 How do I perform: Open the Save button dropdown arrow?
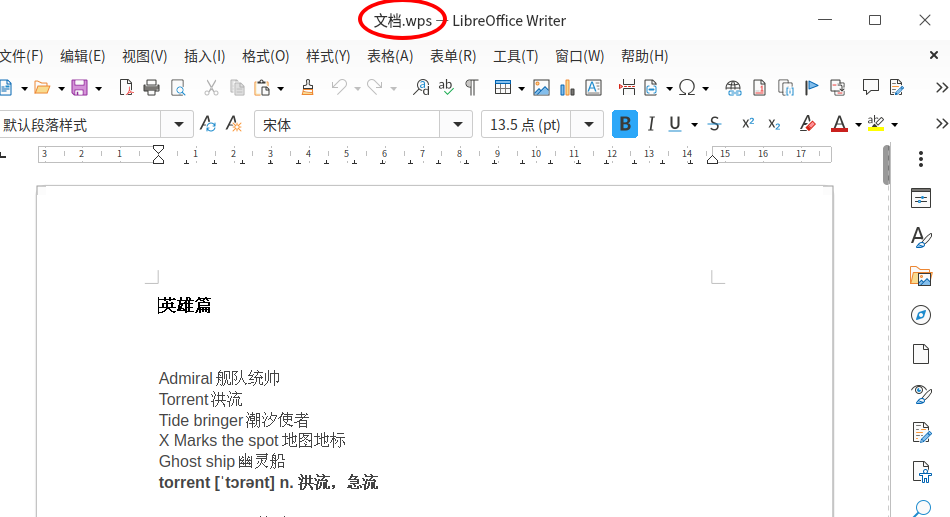(x=98, y=88)
